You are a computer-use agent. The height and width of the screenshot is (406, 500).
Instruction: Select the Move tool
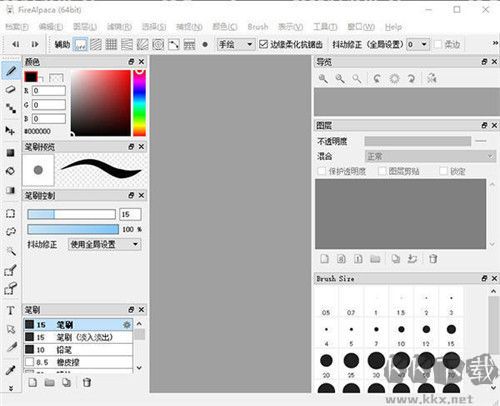pyautogui.click(x=11, y=131)
